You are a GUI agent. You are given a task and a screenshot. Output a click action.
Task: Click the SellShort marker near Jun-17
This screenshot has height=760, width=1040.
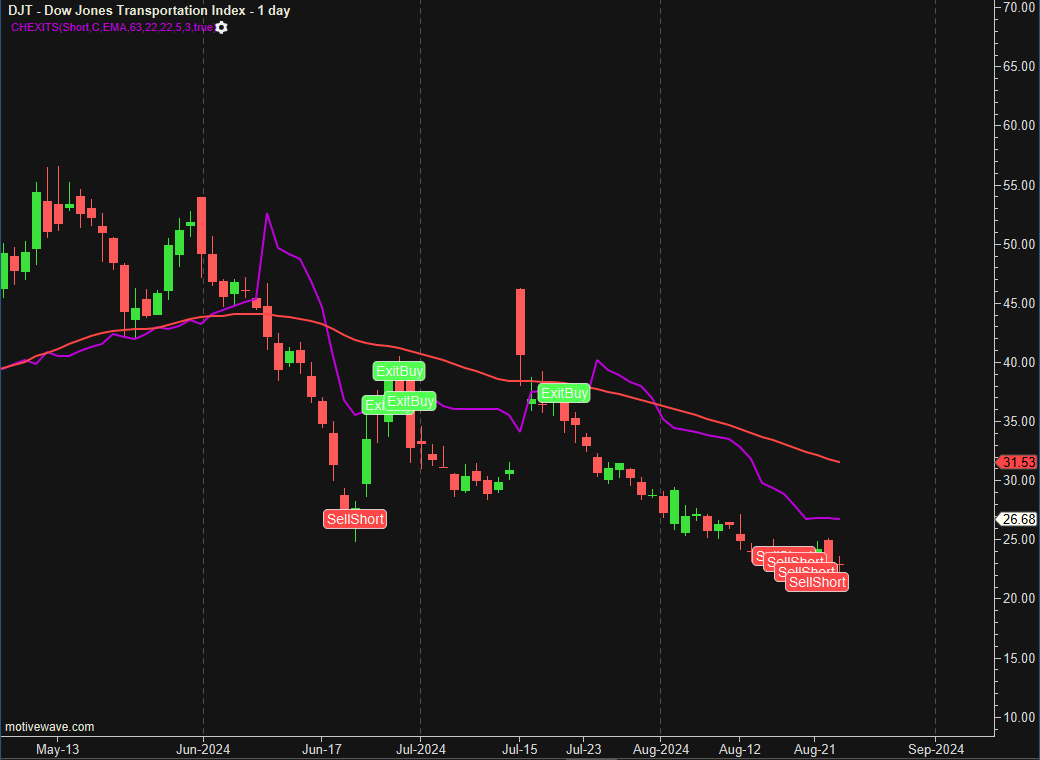pos(354,519)
